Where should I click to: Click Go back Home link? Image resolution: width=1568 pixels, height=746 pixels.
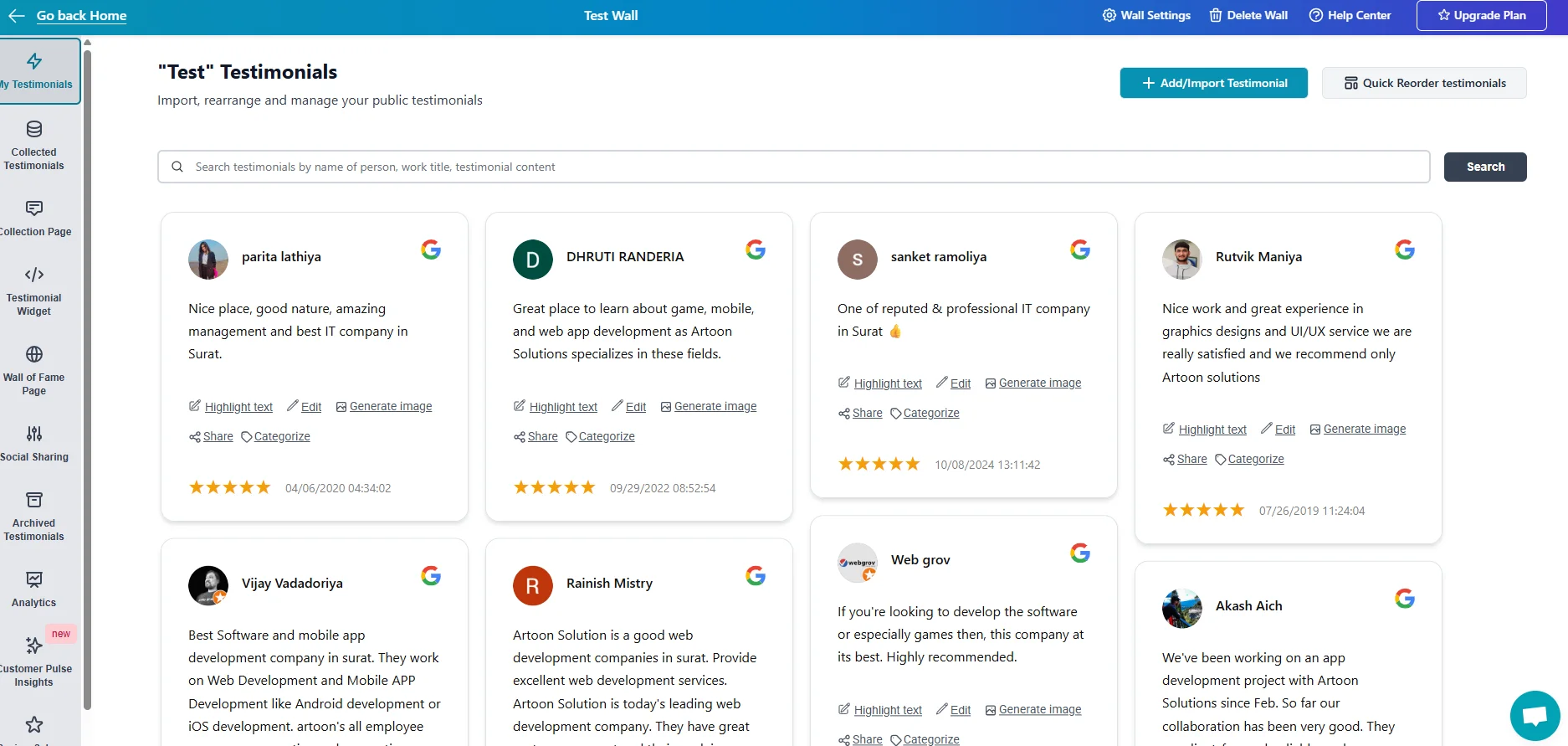pos(81,15)
